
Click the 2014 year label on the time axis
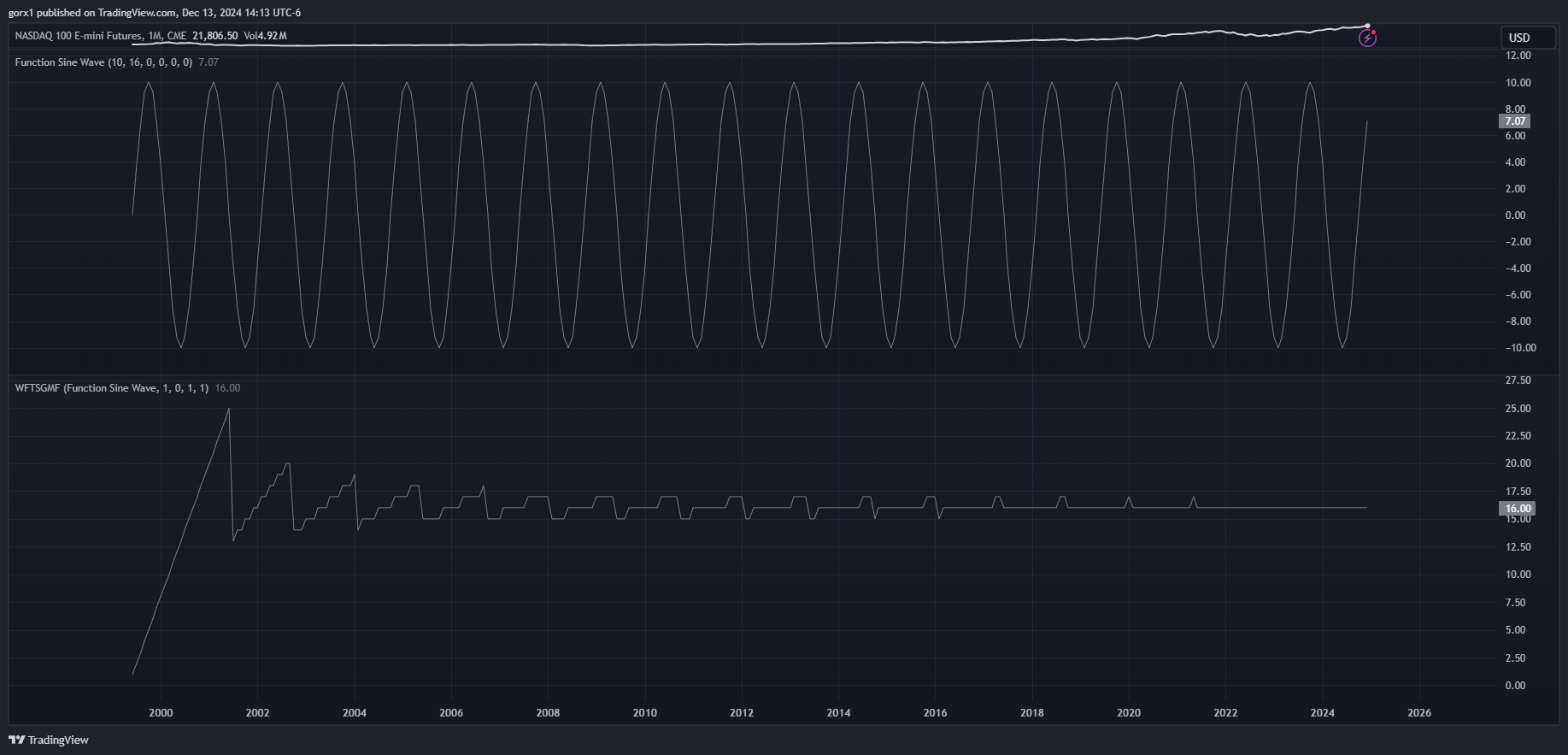[838, 713]
